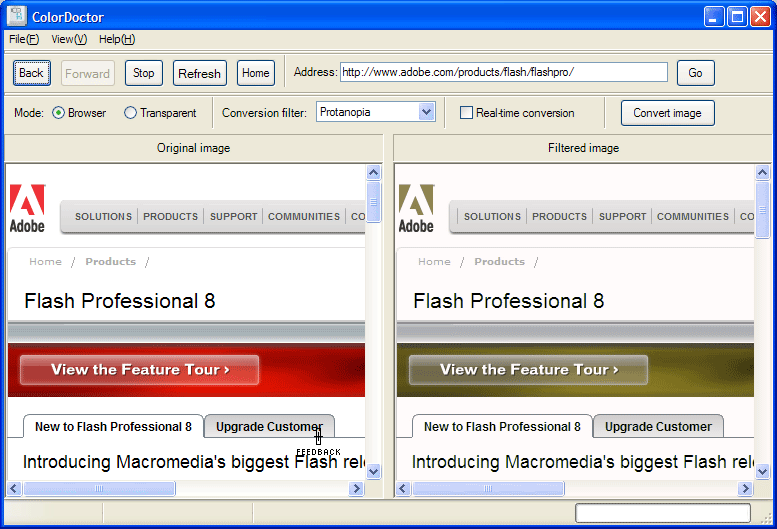Click scroll down arrow of Filtered image pane
The height and width of the screenshot is (529, 777).
tap(763, 472)
